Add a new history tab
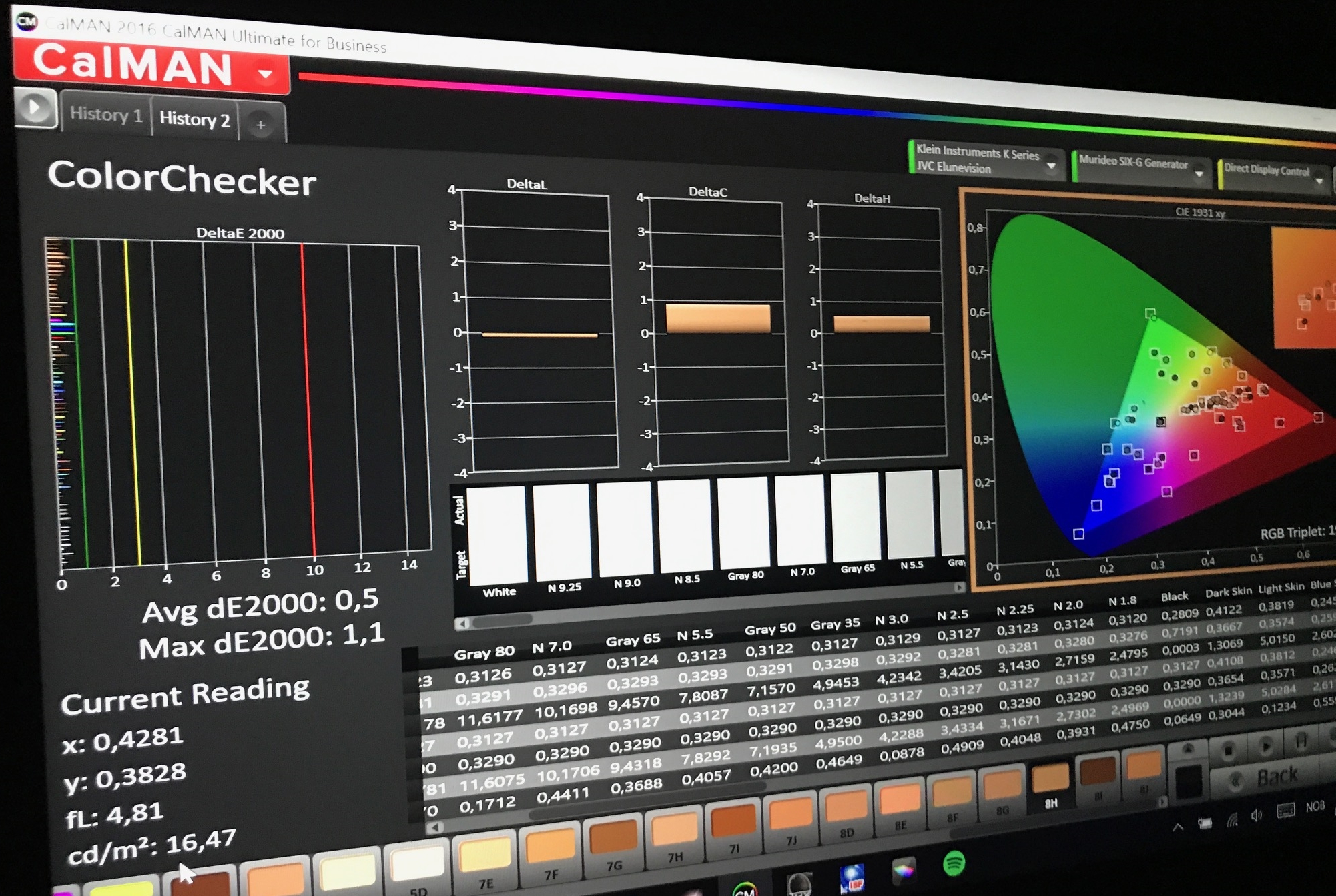 261,125
